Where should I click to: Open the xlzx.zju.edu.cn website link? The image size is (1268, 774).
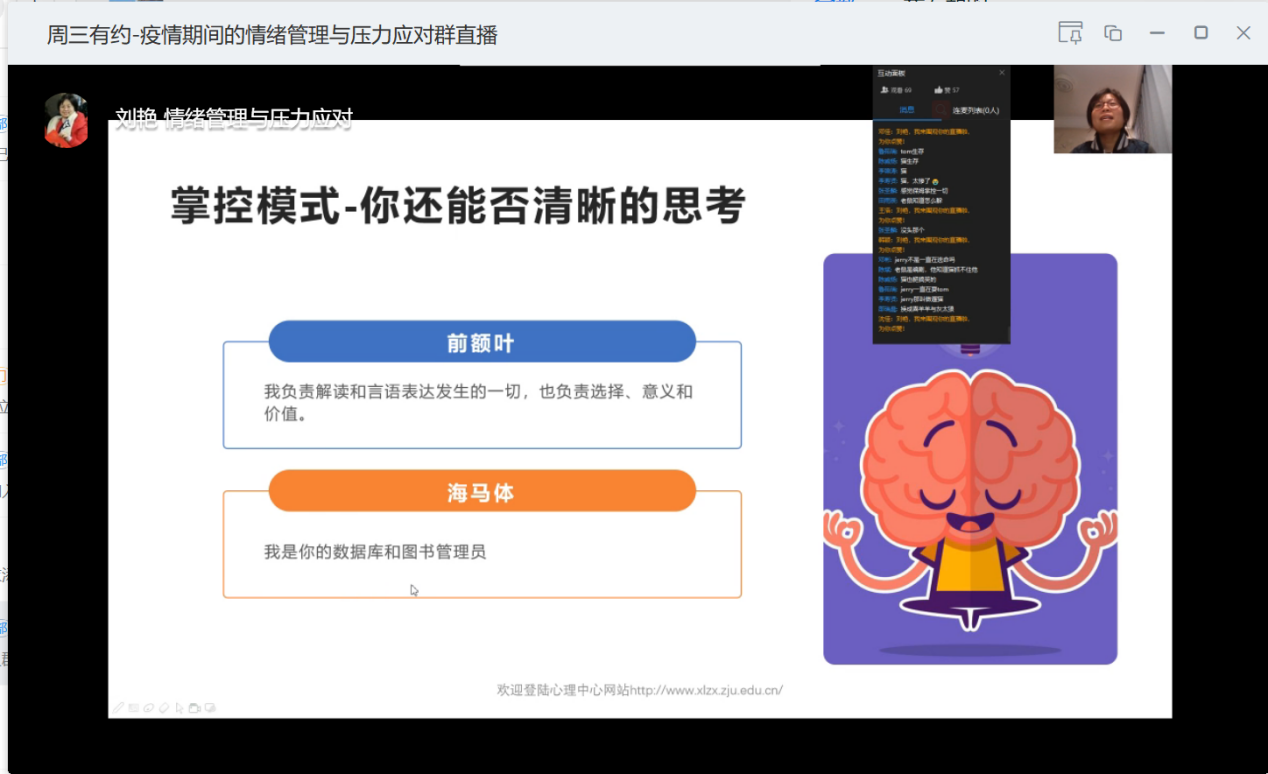[x=706, y=689]
